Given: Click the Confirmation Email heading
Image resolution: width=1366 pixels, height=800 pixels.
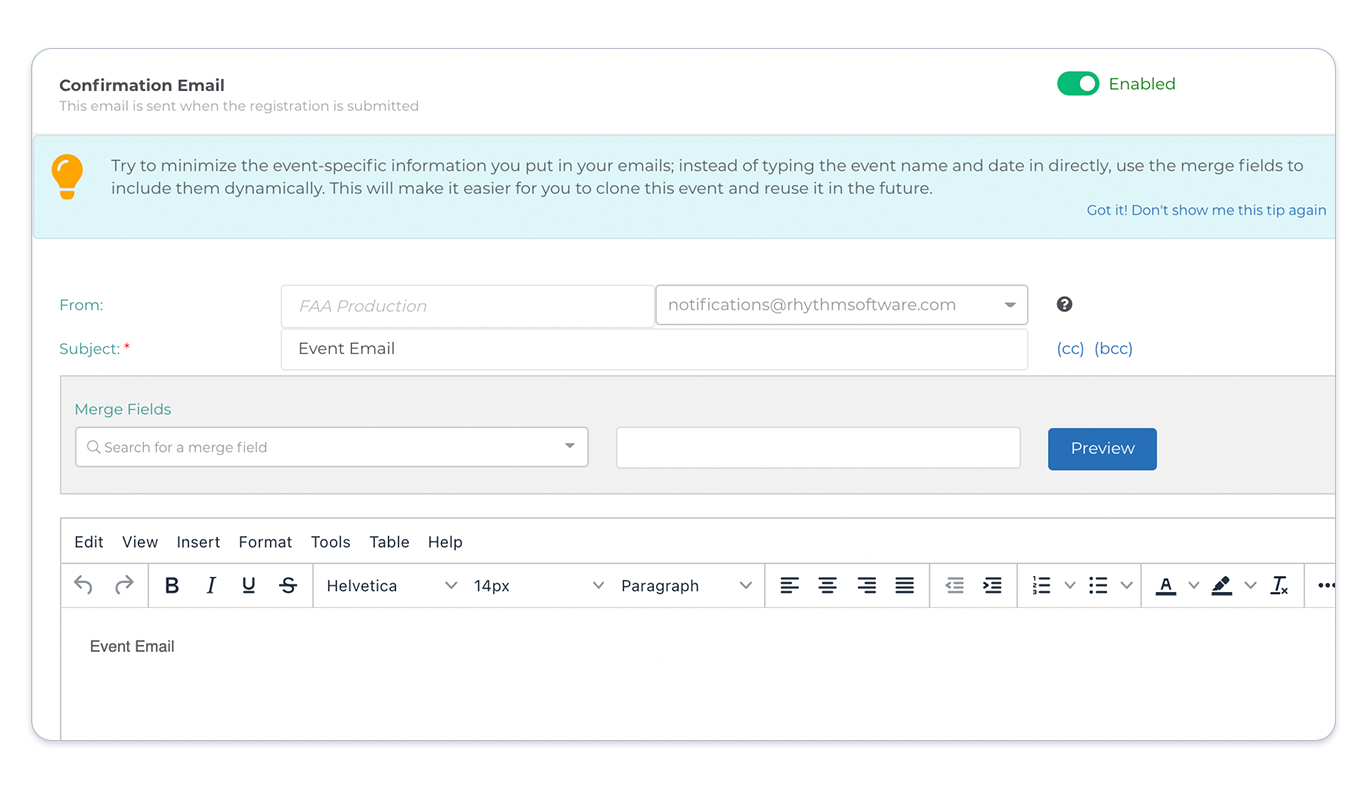Looking at the screenshot, I should tap(142, 86).
